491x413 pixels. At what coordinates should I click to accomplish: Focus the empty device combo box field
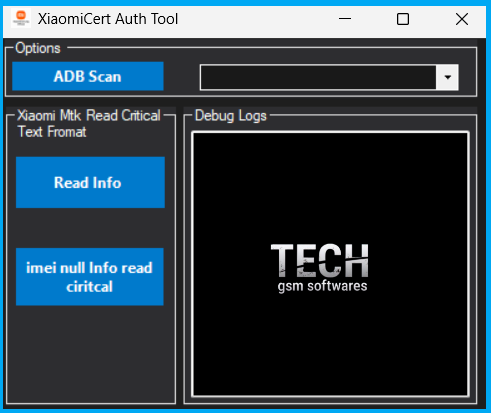318,77
